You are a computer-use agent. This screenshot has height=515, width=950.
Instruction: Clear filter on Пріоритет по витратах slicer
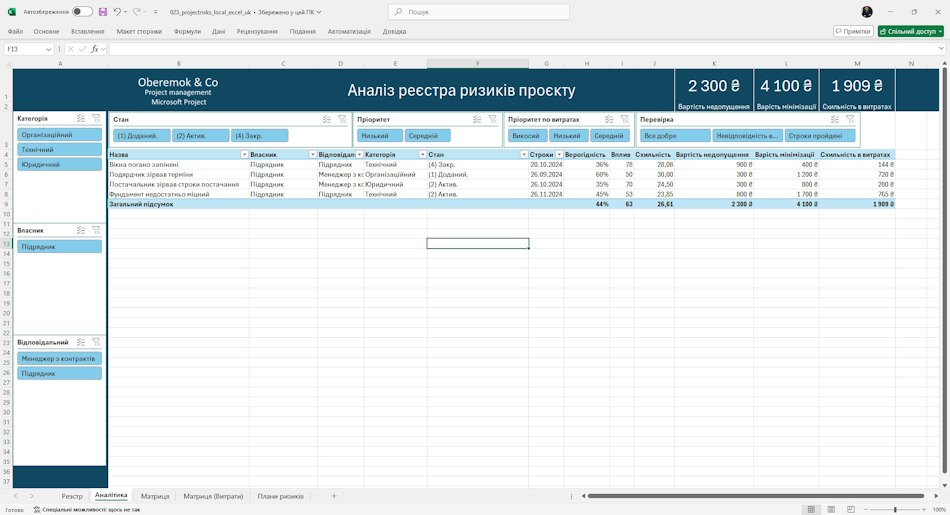[625, 119]
